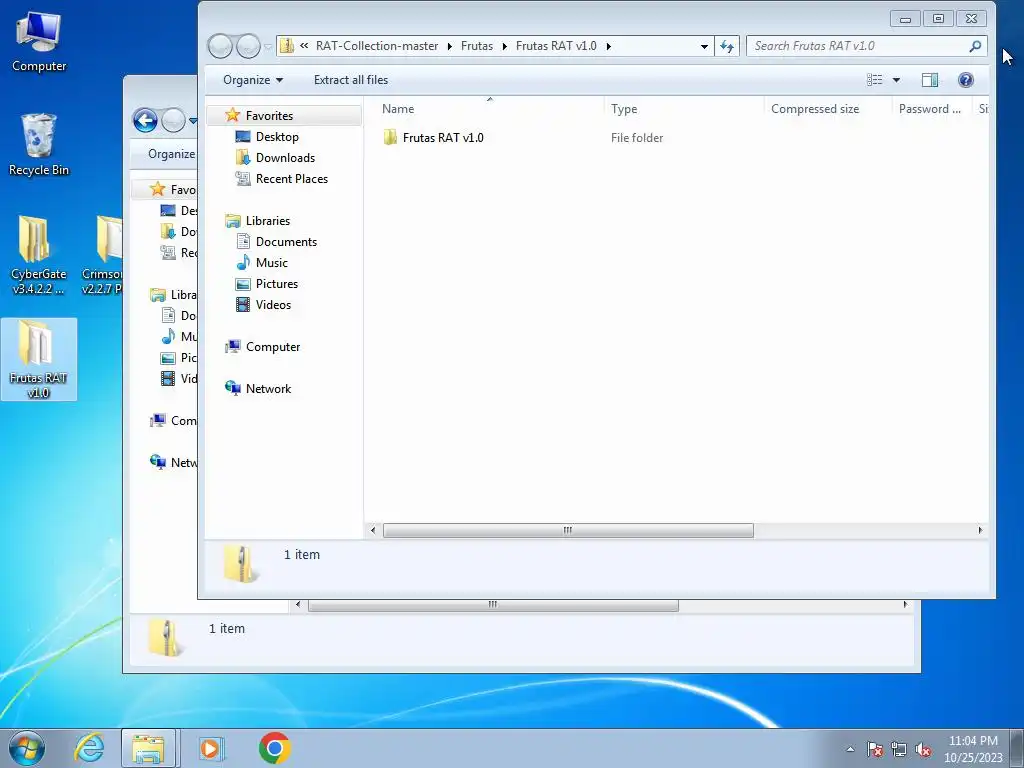Open the Recycle Bin desktop icon

[x=39, y=145]
